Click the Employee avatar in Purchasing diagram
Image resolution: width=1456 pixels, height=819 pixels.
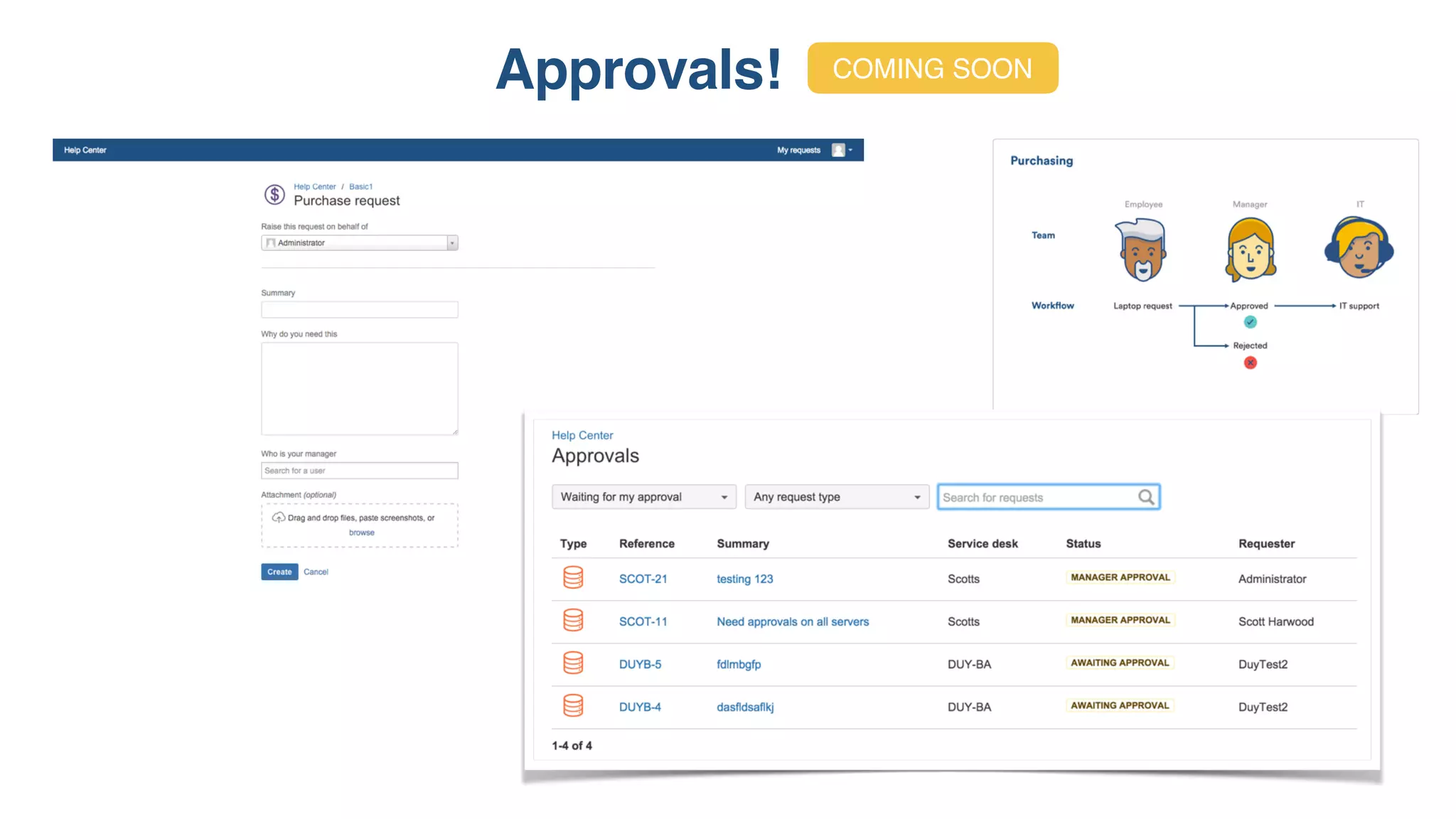(1142, 250)
